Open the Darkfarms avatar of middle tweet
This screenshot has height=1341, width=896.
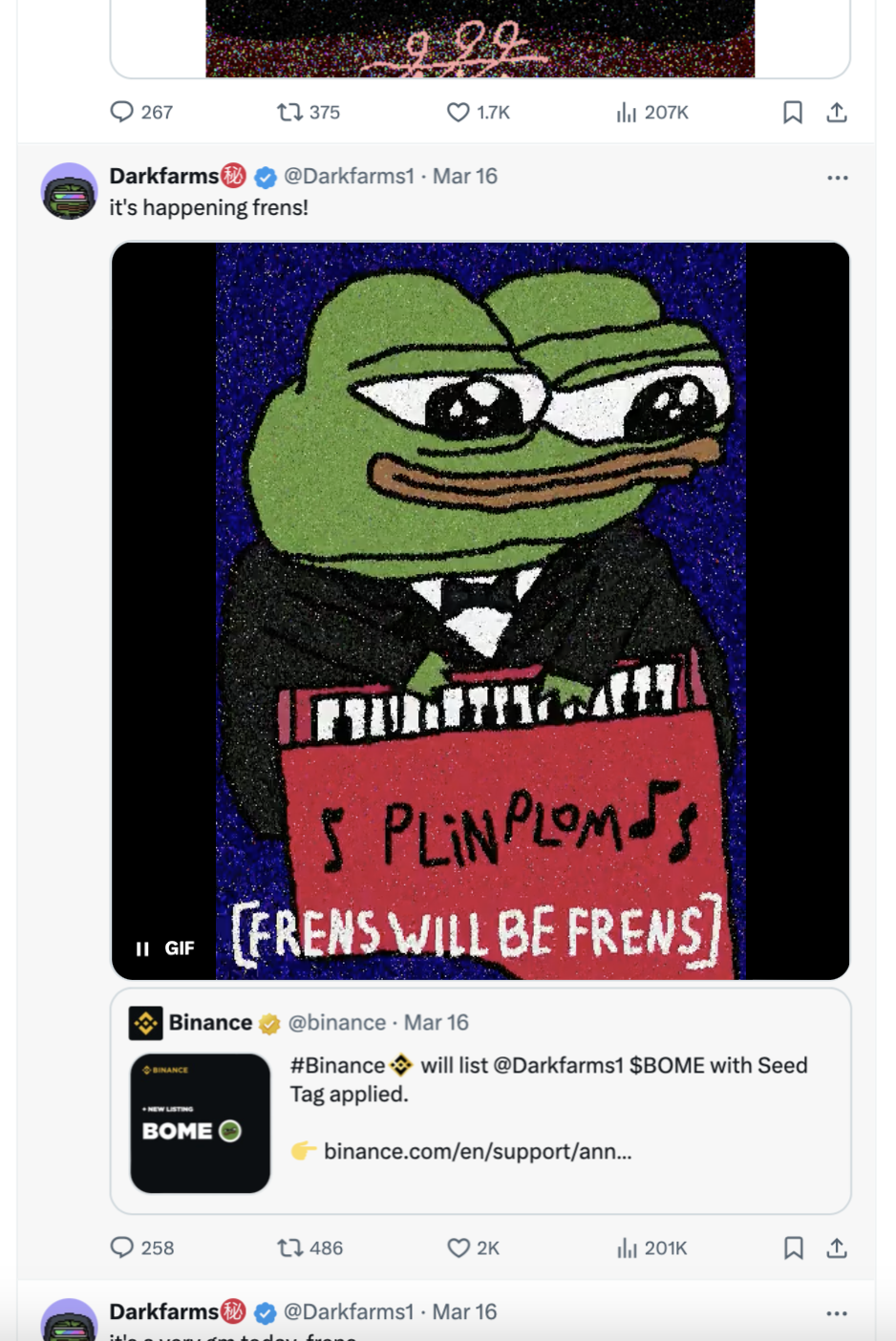pyautogui.click(x=70, y=191)
